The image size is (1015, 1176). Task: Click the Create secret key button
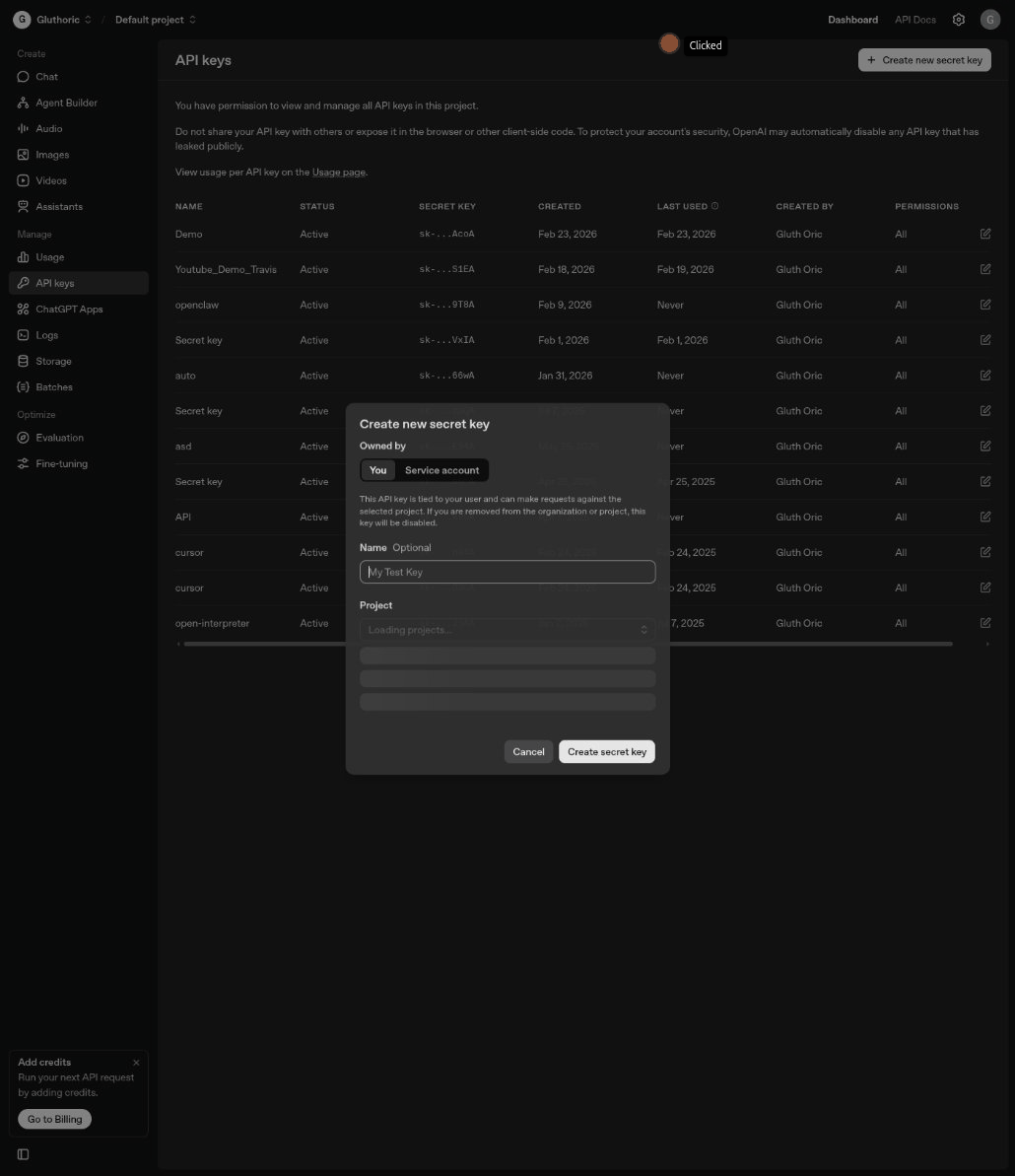tap(606, 751)
